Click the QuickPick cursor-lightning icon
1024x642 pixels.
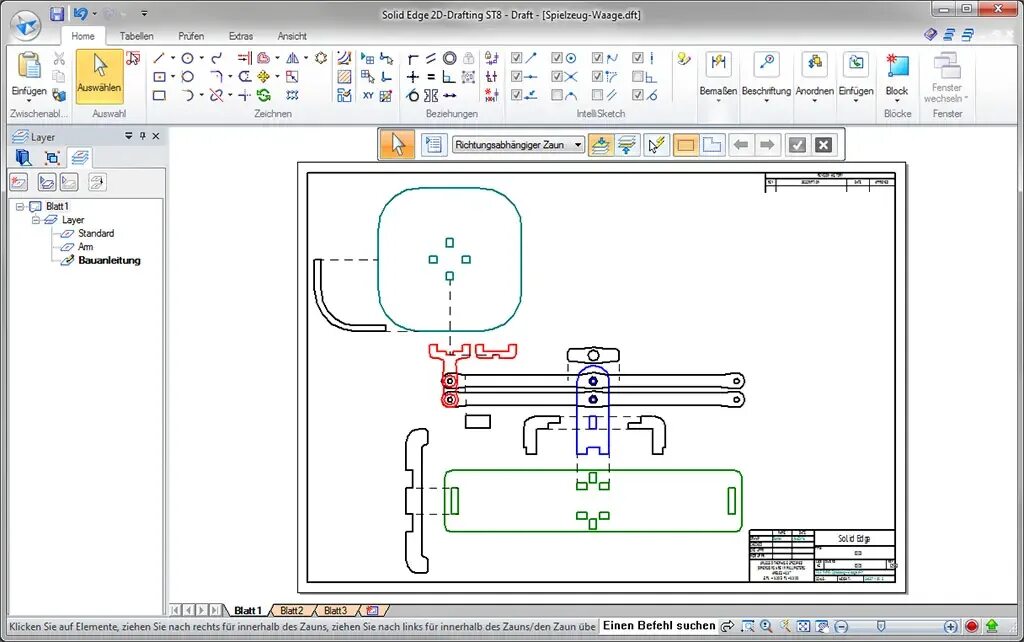[656, 145]
